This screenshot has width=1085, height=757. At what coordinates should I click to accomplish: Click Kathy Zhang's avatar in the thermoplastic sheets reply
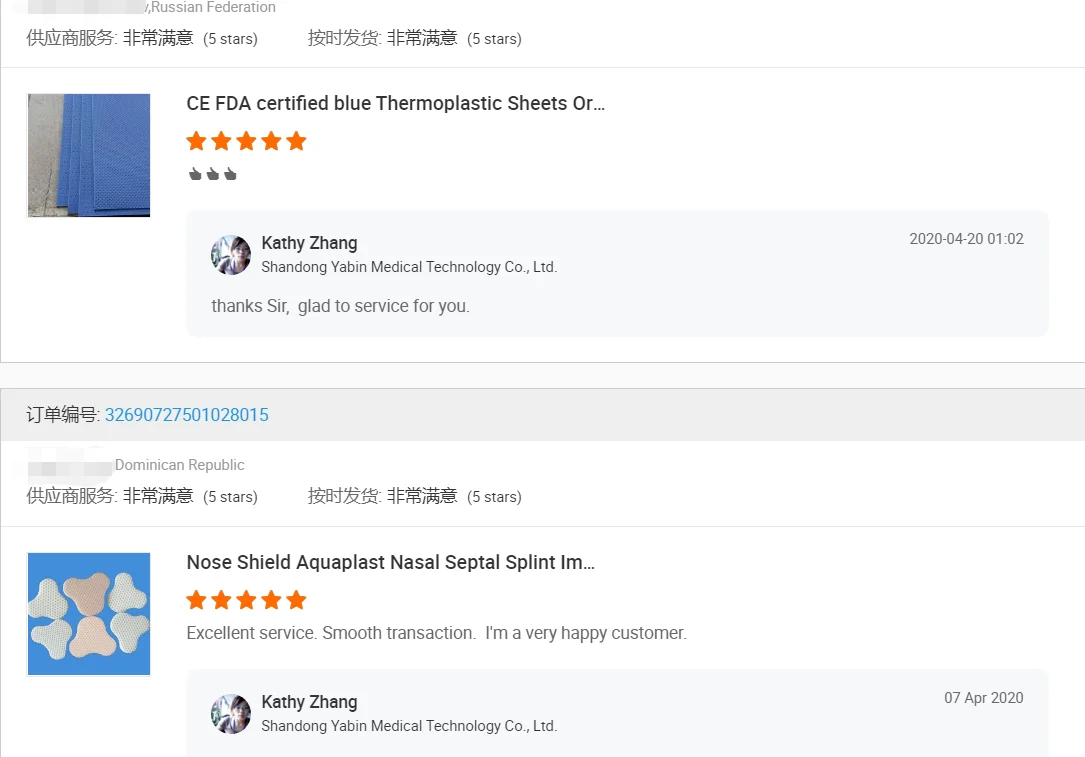pos(231,255)
